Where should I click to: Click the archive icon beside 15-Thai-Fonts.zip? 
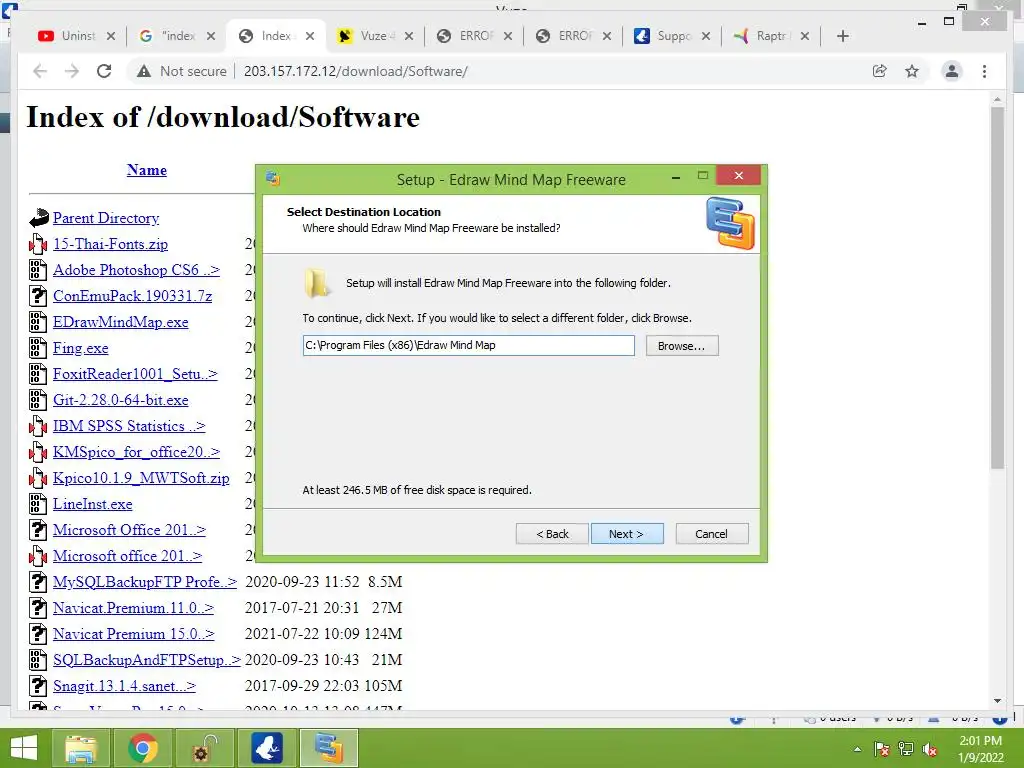(38, 244)
